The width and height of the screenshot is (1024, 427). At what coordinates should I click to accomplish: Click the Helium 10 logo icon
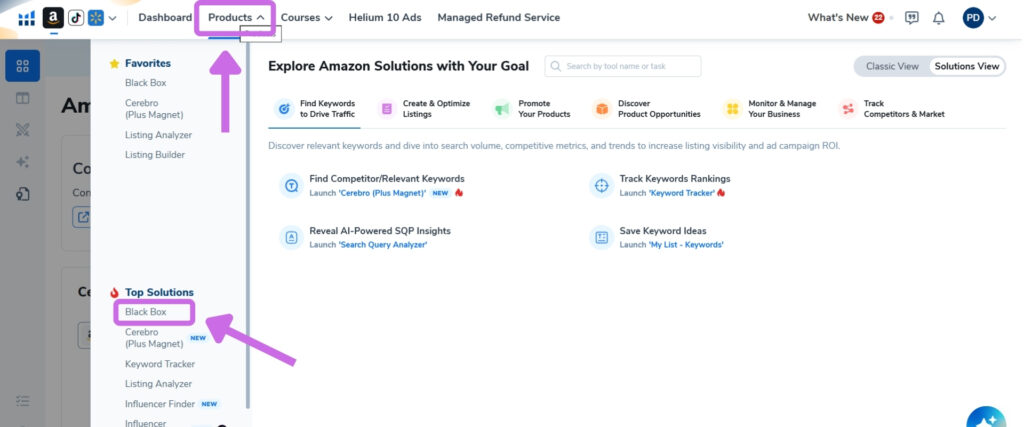(x=26, y=18)
